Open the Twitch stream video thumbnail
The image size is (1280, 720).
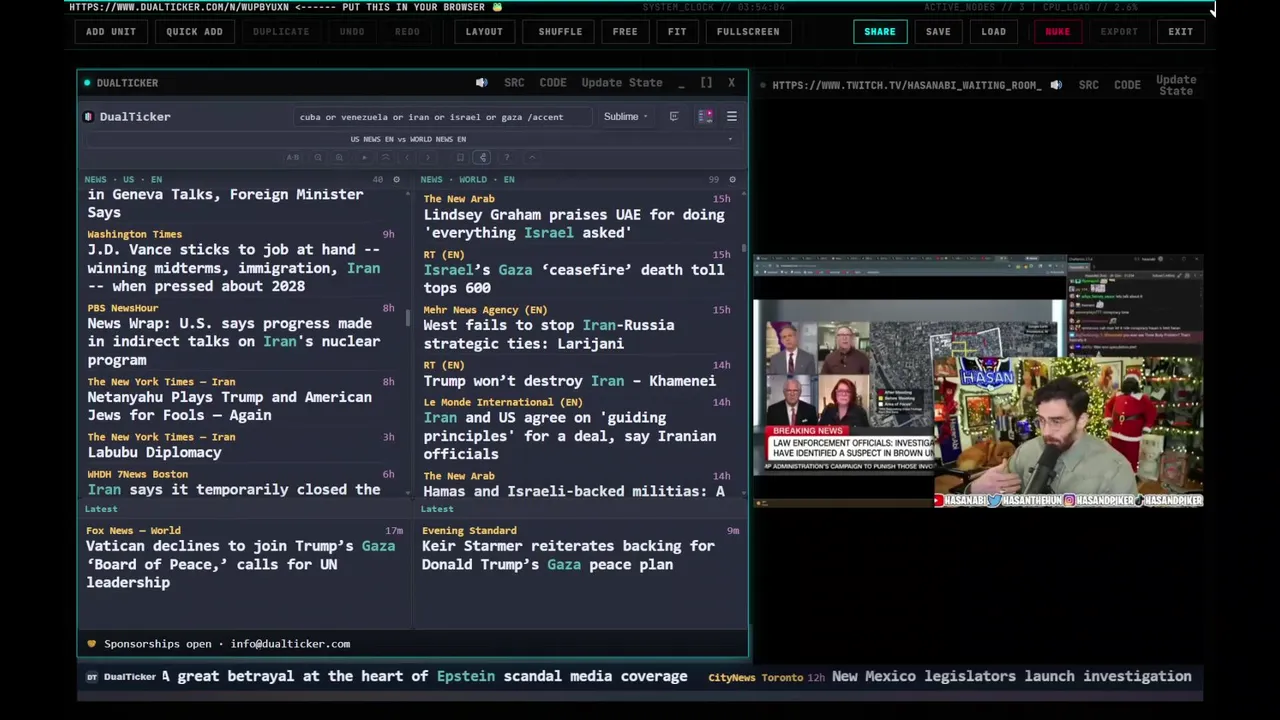coord(978,381)
